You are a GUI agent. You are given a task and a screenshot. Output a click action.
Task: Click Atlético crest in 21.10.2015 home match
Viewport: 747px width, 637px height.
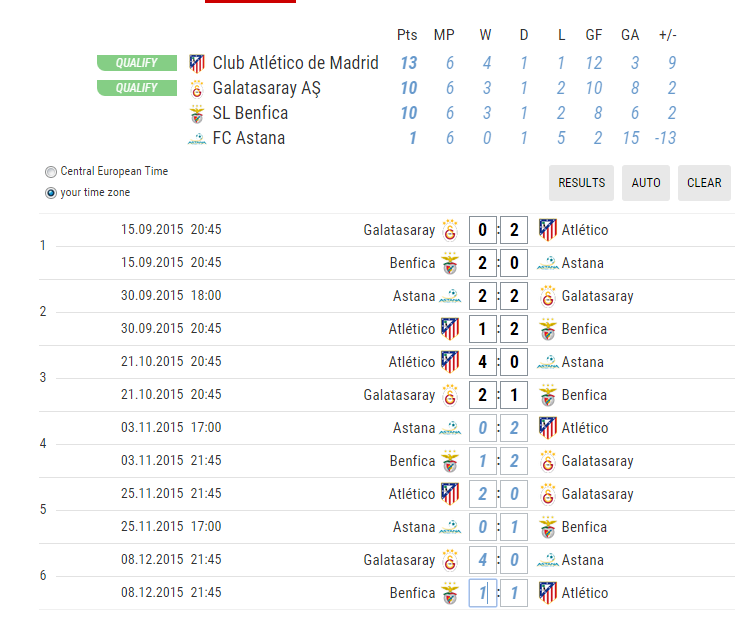point(450,362)
